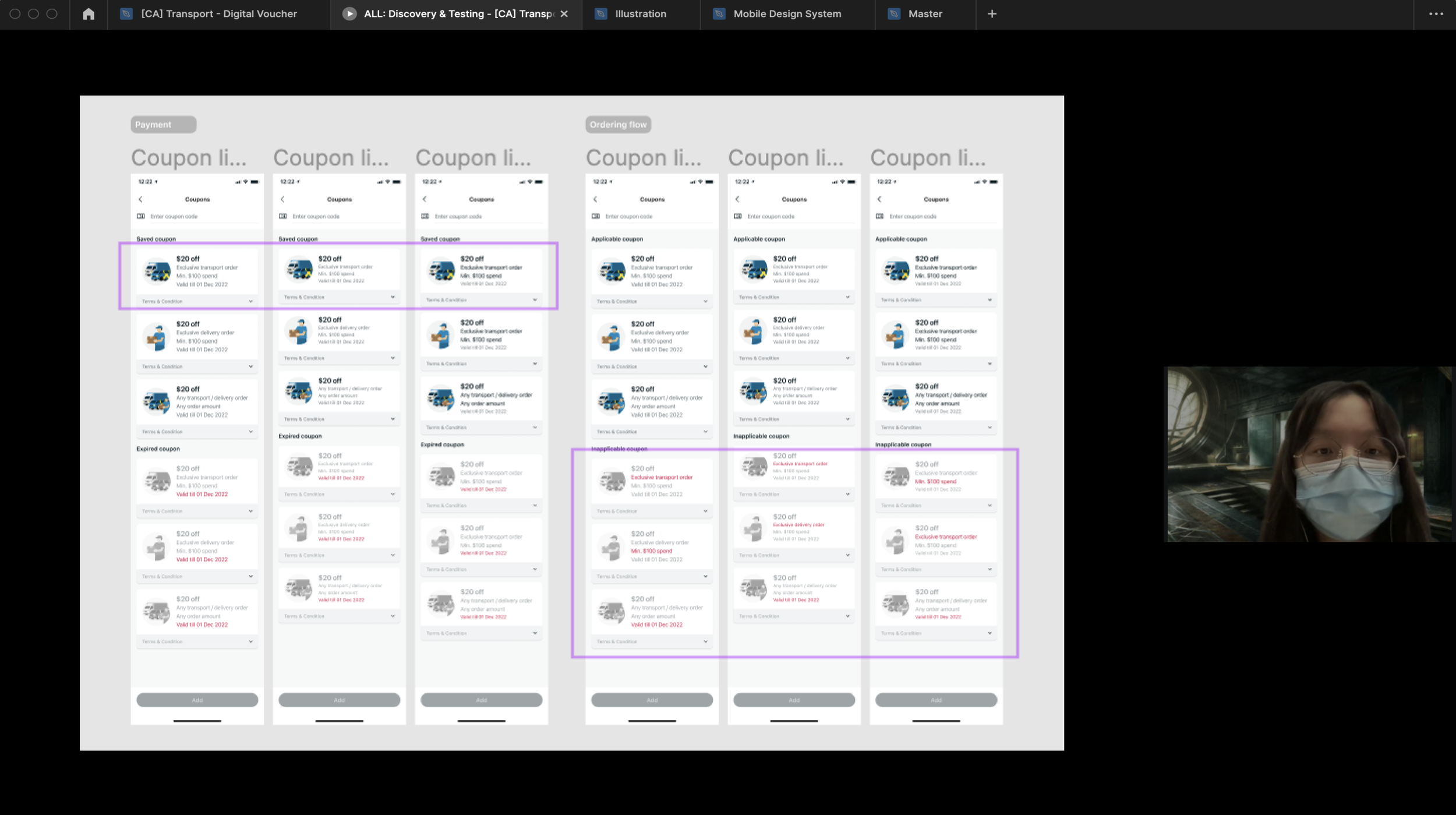Screen dimensions: 1456x815
Task: Expand Terms & Condition of last expired coupon
Action: [x=250, y=641]
